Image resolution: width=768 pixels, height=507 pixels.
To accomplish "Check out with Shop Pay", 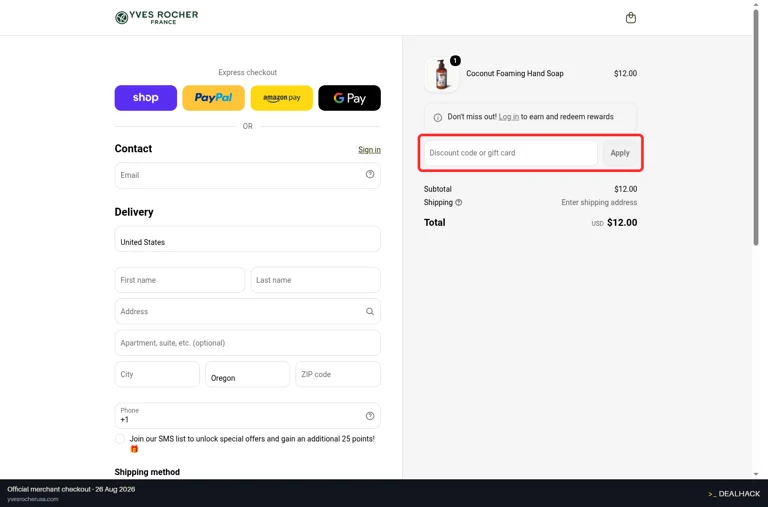I will point(145,98).
